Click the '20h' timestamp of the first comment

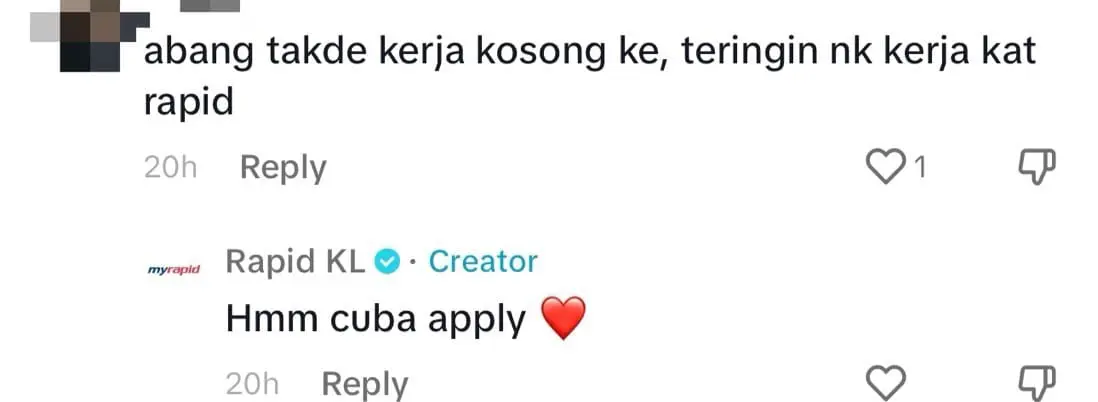(x=169, y=168)
